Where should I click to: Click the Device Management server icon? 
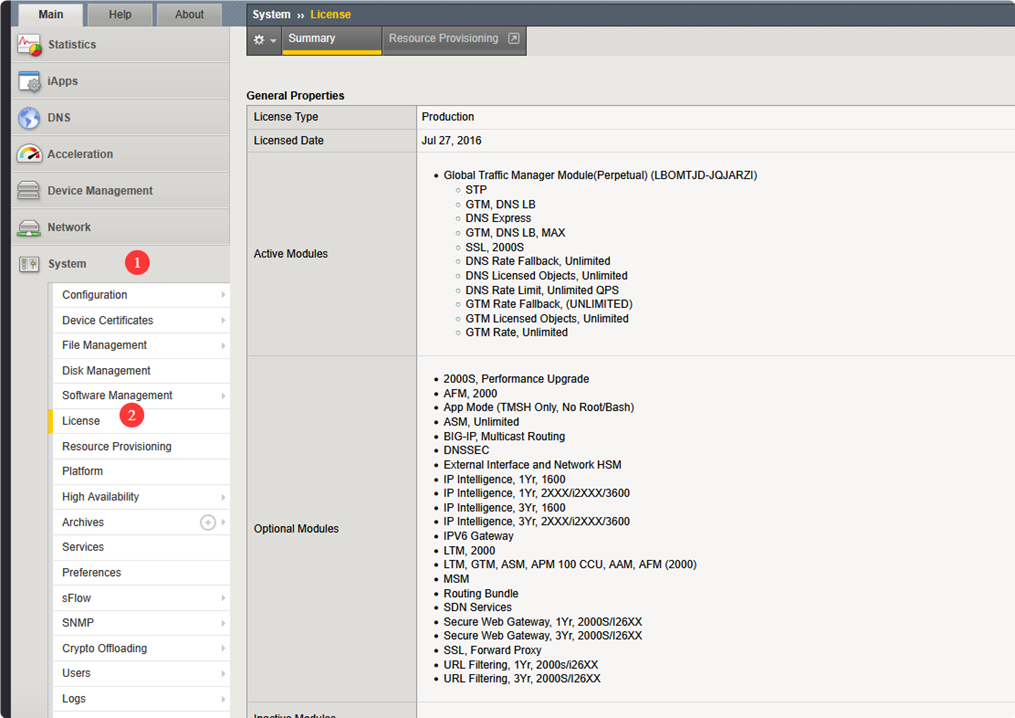28,190
